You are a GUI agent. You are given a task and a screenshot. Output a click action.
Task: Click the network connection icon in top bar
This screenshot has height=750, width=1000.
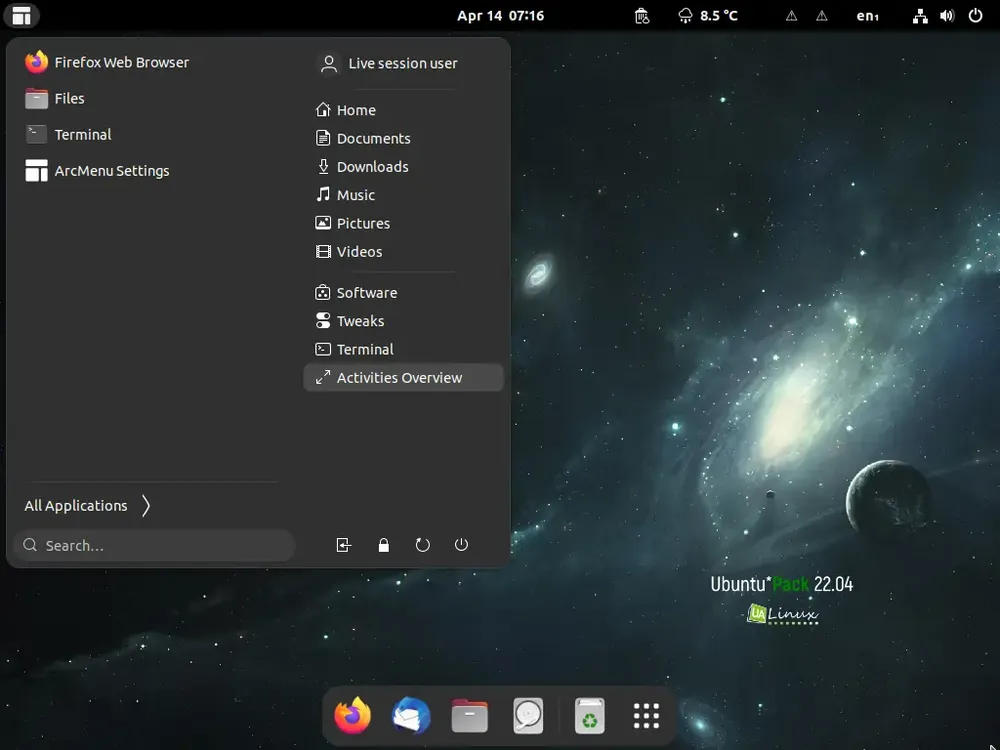pos(920,16)
